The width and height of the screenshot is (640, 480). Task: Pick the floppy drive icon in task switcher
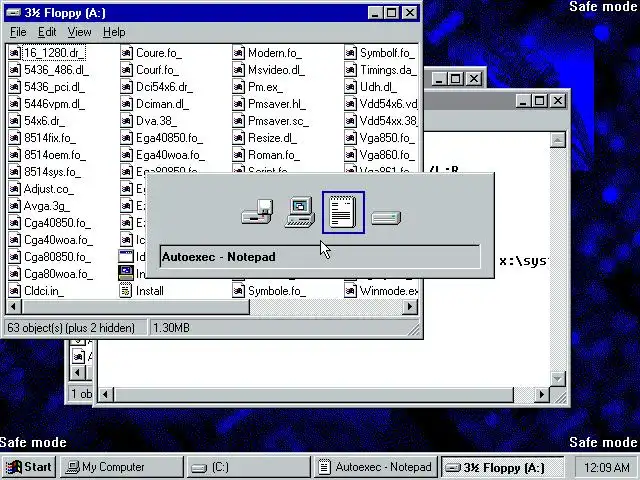tap(257, 212)
